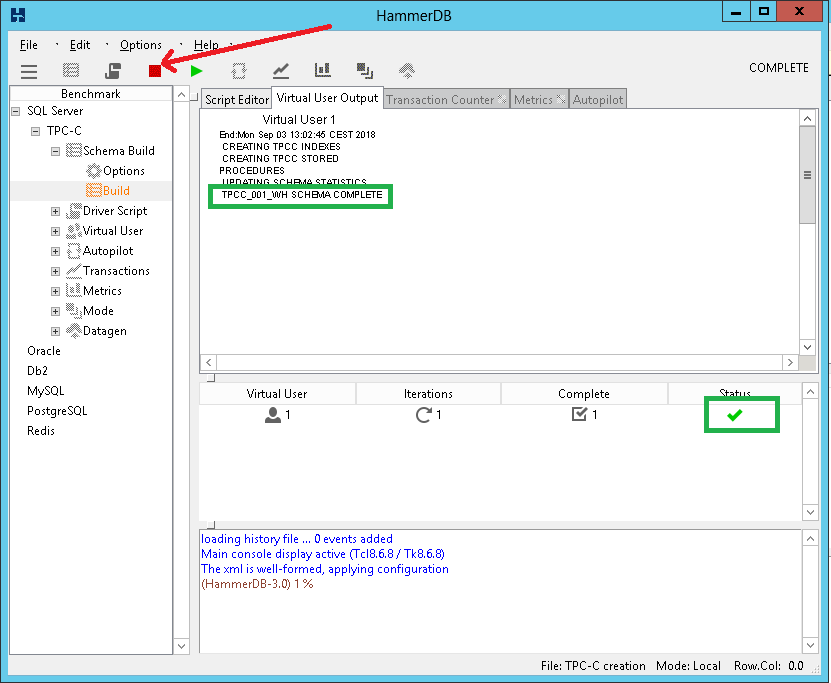
Task: Collapse the TPC-C tree node
Action: 36,131
